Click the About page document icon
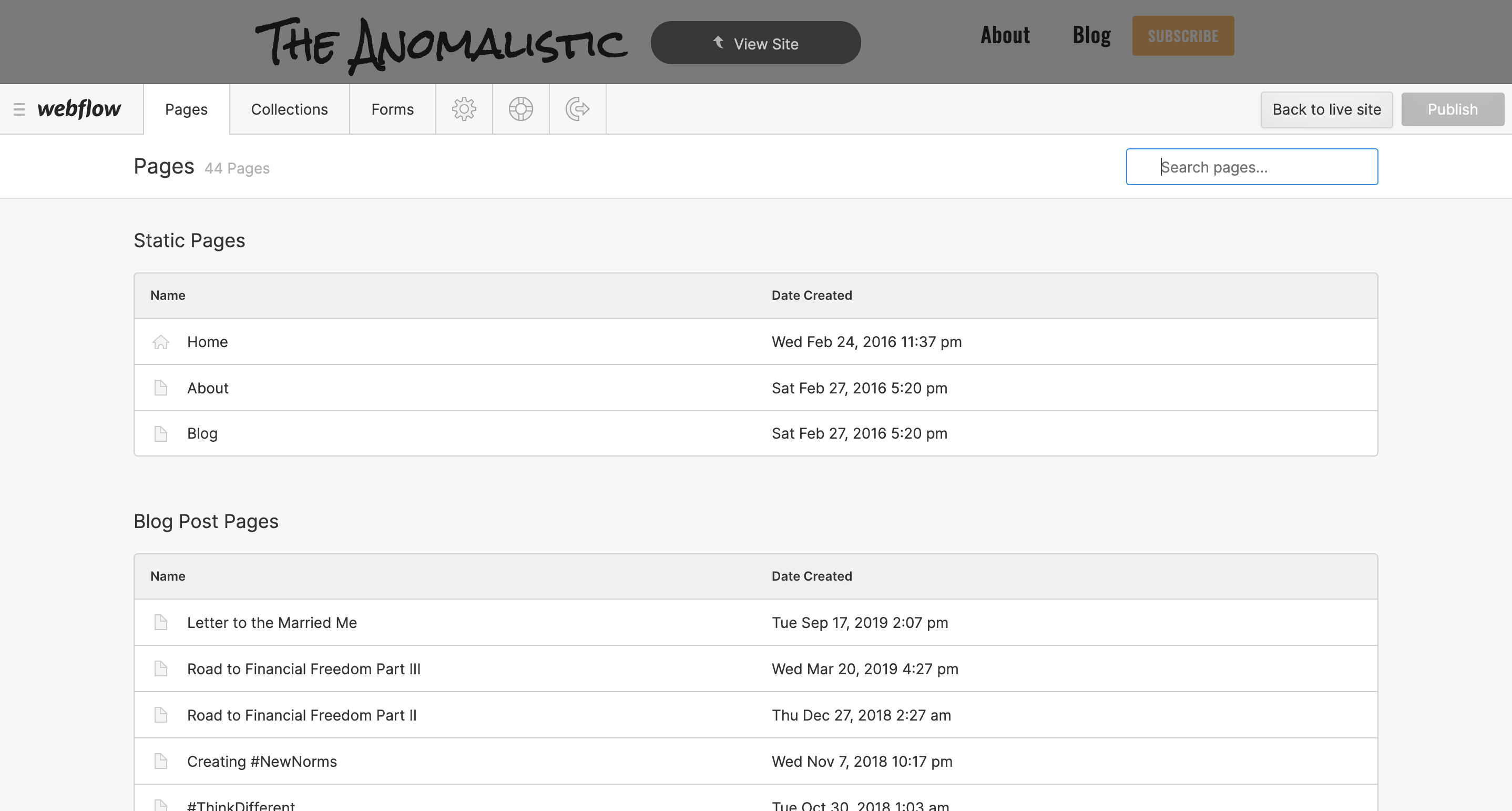The height and width of the screenshot is (811, 1512). pyautogui.click(x=161, y=388)
